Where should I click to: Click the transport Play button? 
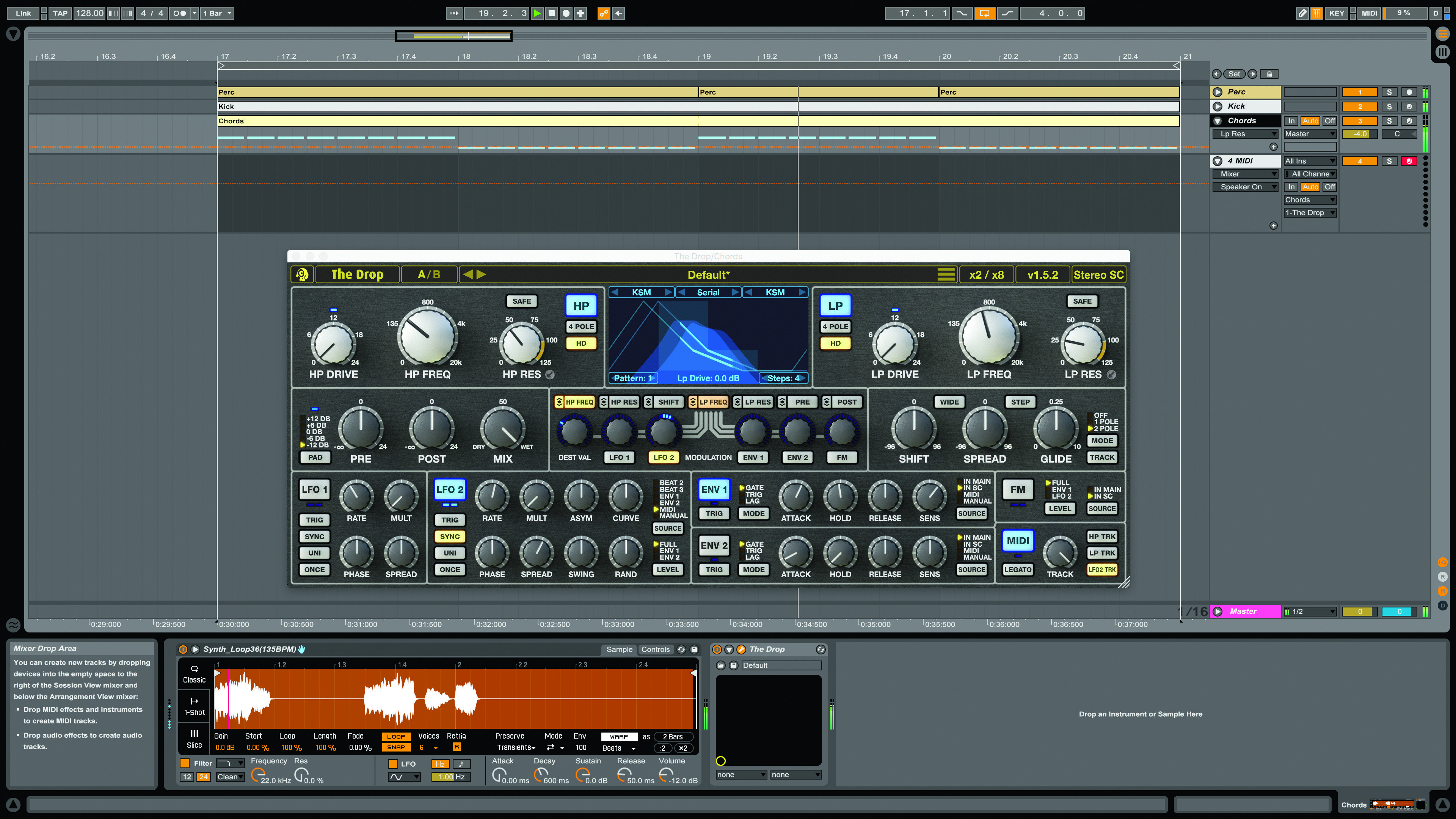click(537, 13)
